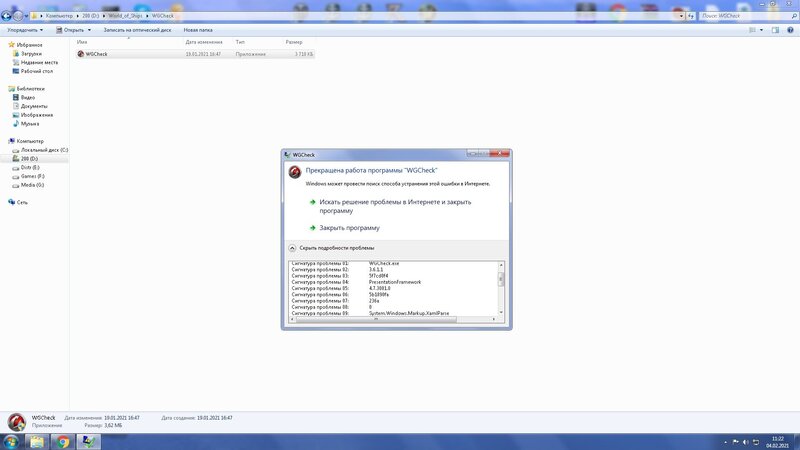
Task: Open the Упорядочить dropdown menu
Action: point(24,30)
